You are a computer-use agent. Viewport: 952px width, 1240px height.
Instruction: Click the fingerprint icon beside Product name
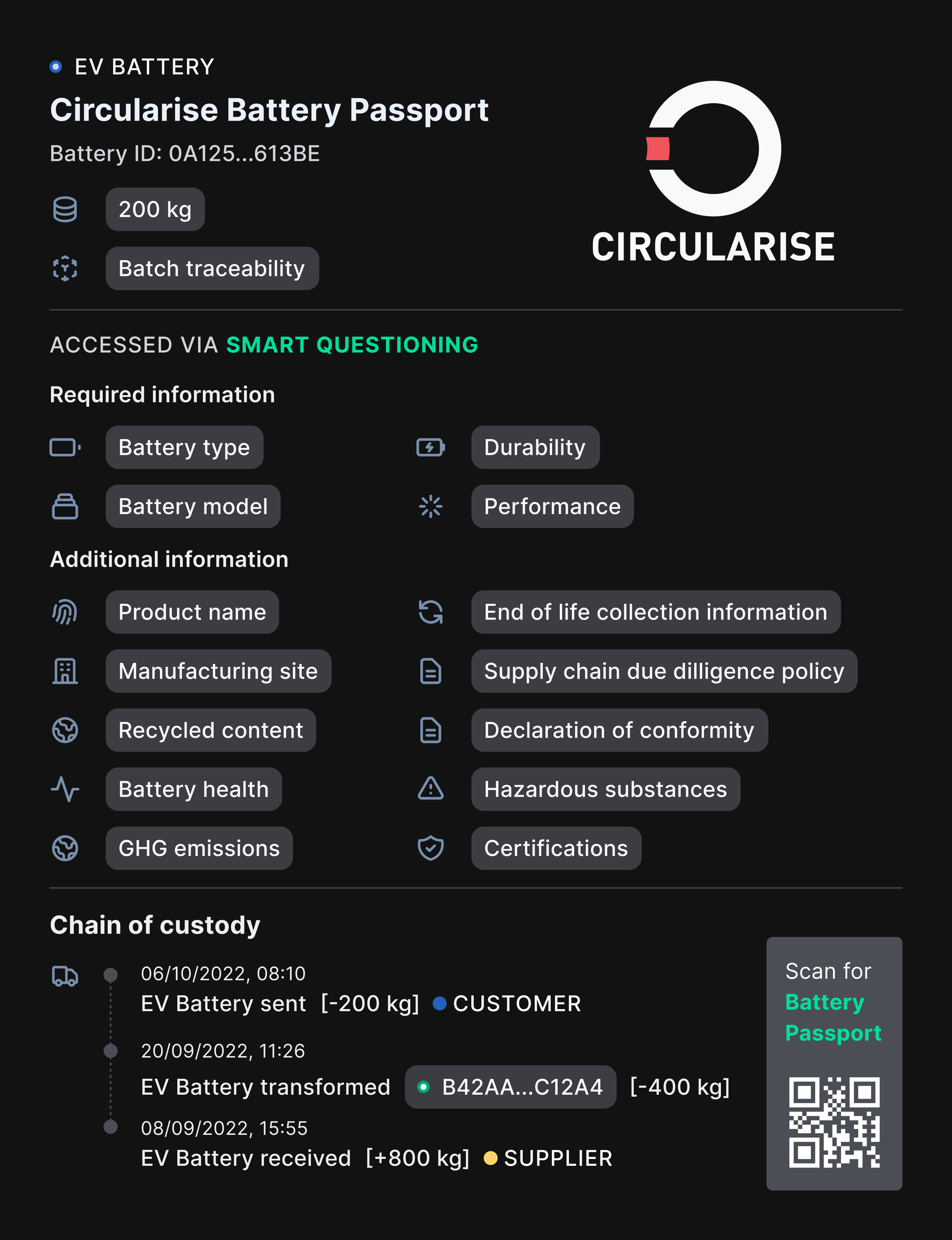coord(65,612)
